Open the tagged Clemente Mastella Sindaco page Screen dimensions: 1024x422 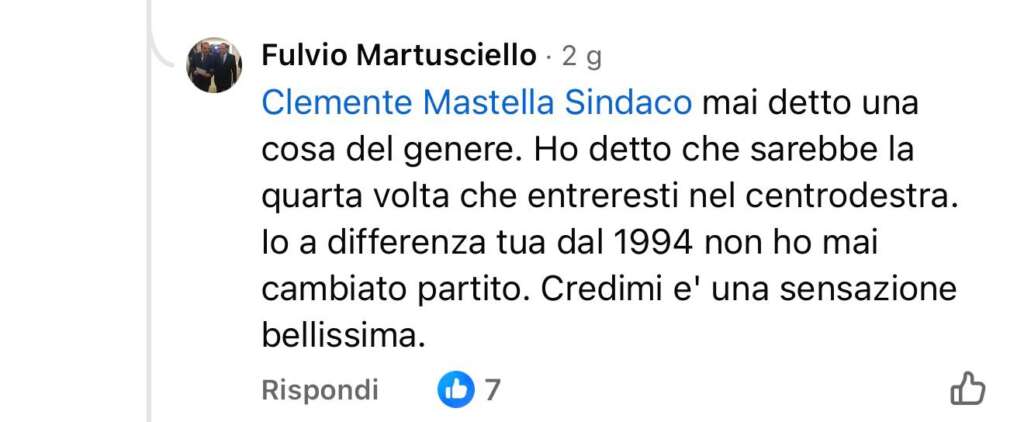tap(477, 104)
